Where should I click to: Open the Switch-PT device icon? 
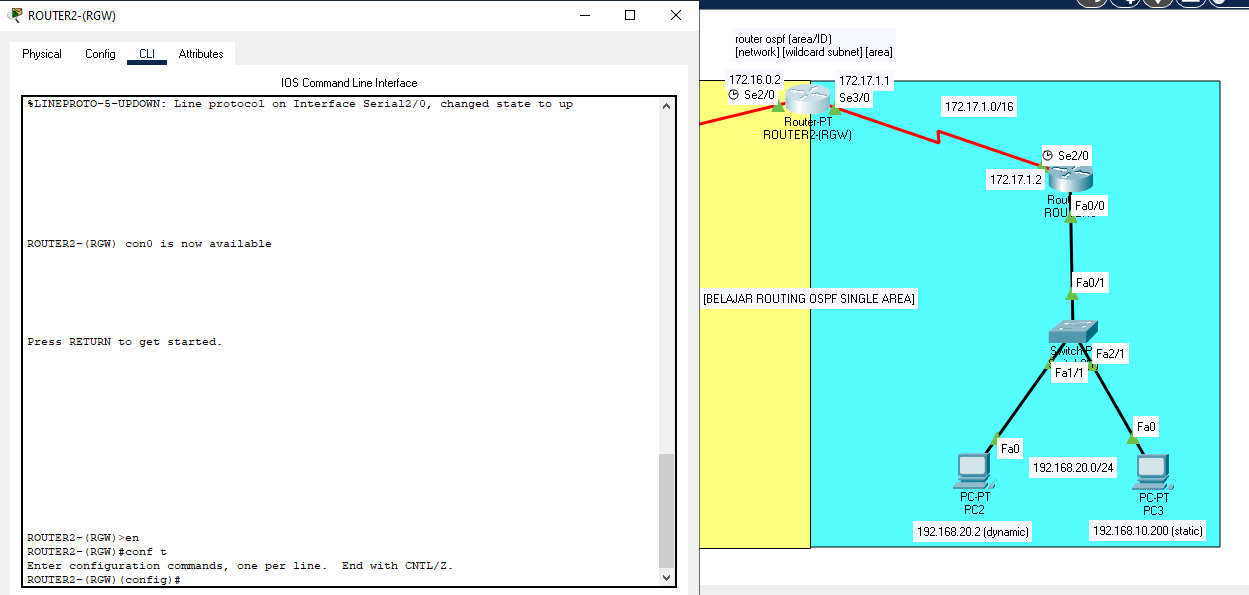[1075, 330]
